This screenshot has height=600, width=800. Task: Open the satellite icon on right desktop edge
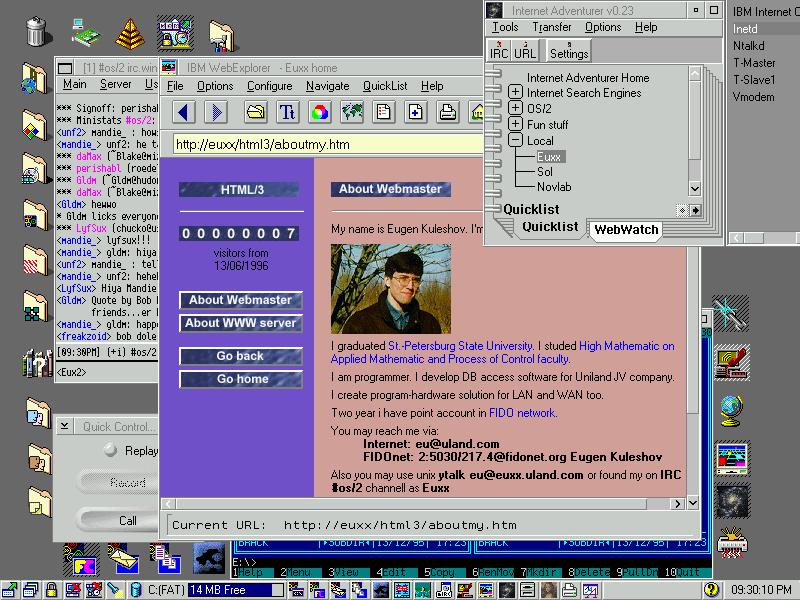click(x=730, y=312)
